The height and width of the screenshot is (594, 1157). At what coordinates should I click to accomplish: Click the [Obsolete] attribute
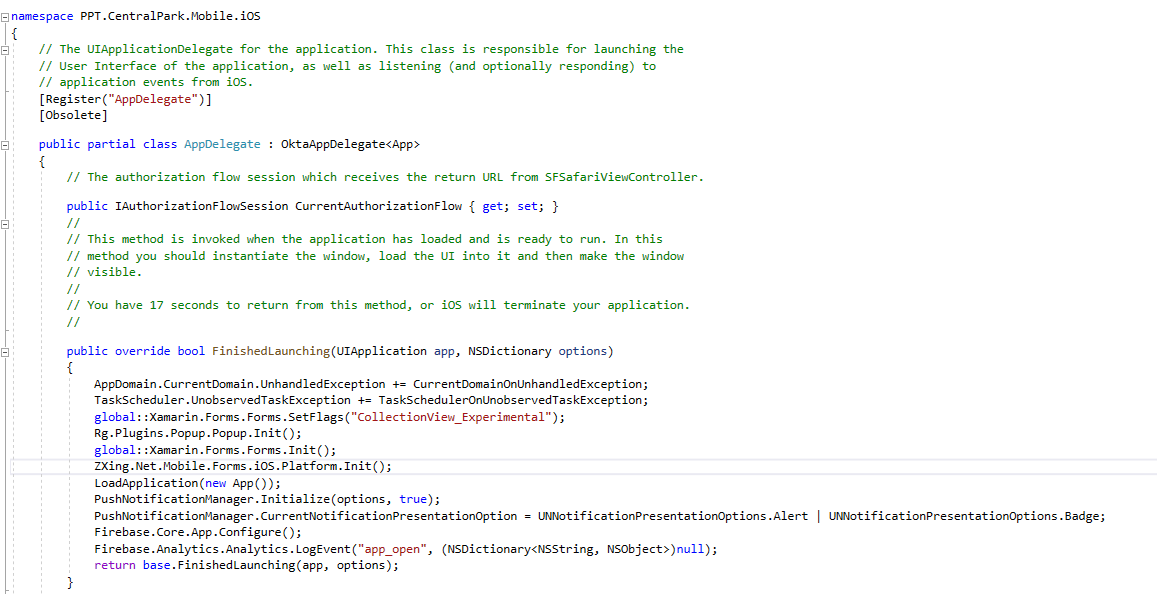[74, 116]
